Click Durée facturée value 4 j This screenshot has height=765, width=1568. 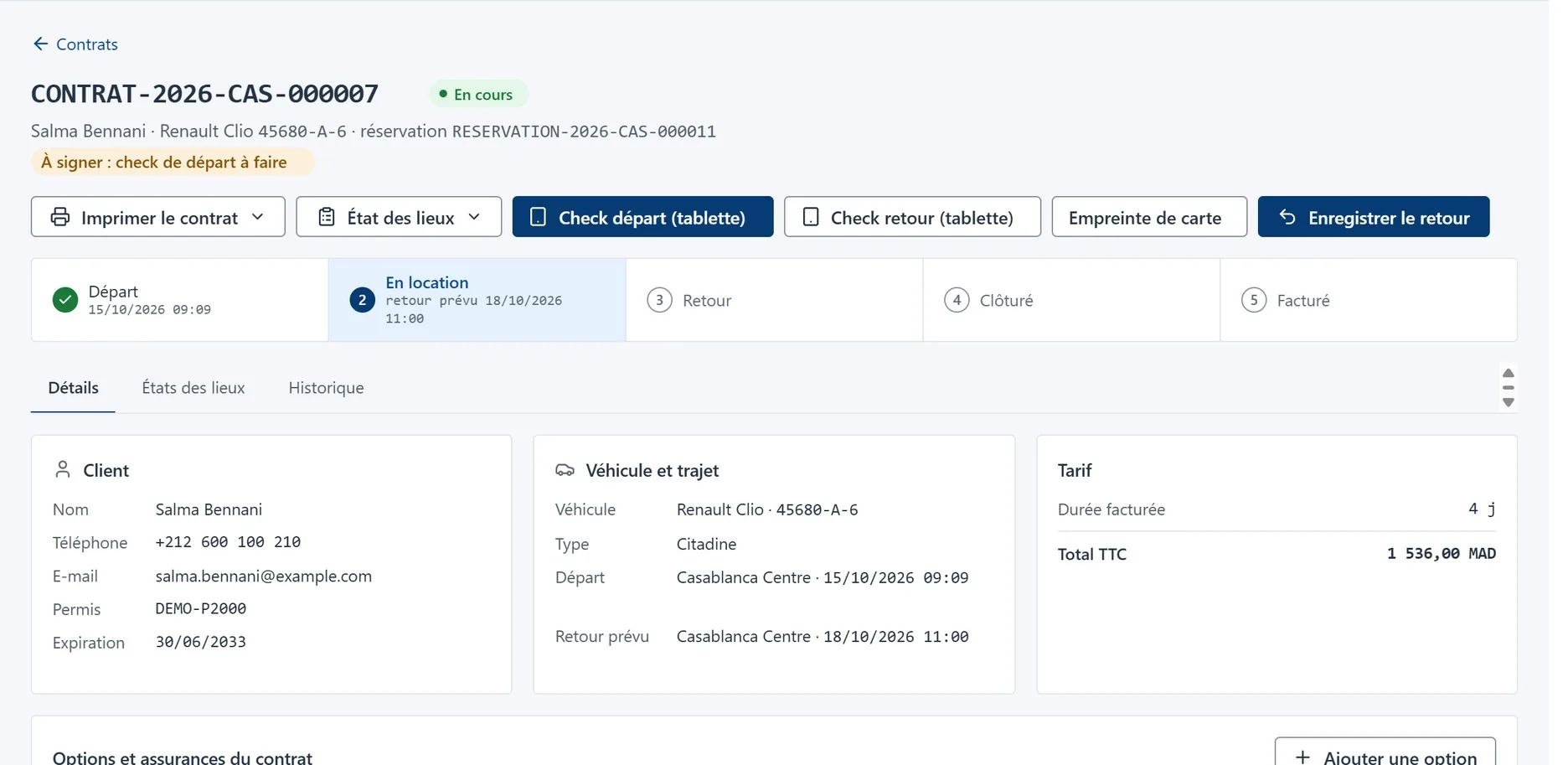coord(1482,509)
